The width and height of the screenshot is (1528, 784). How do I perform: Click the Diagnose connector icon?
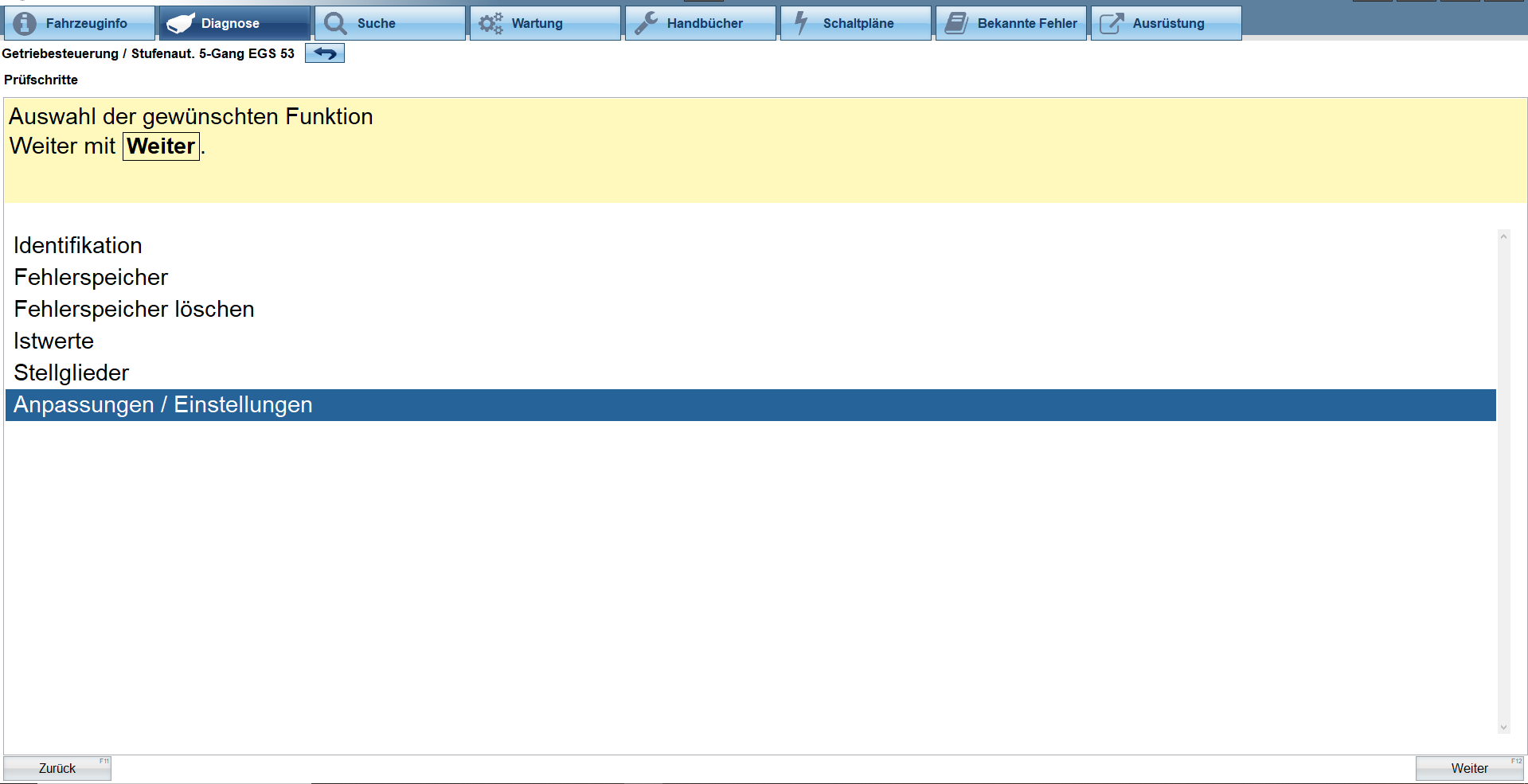tap(181, 23)
